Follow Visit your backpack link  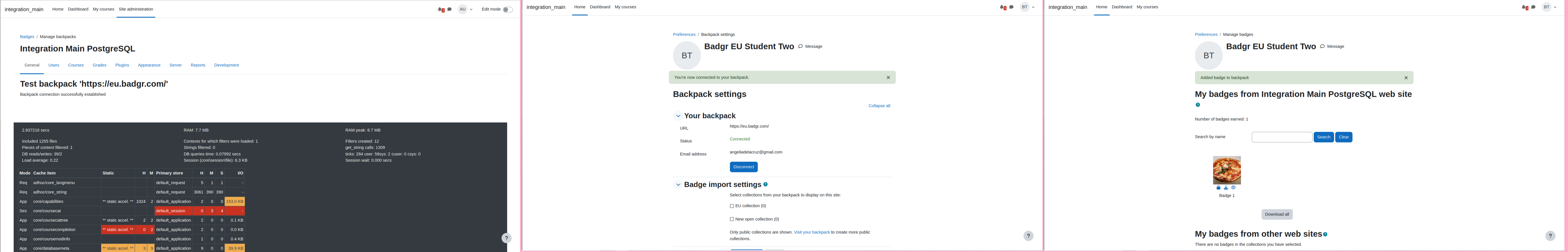[x=811, y=232]
